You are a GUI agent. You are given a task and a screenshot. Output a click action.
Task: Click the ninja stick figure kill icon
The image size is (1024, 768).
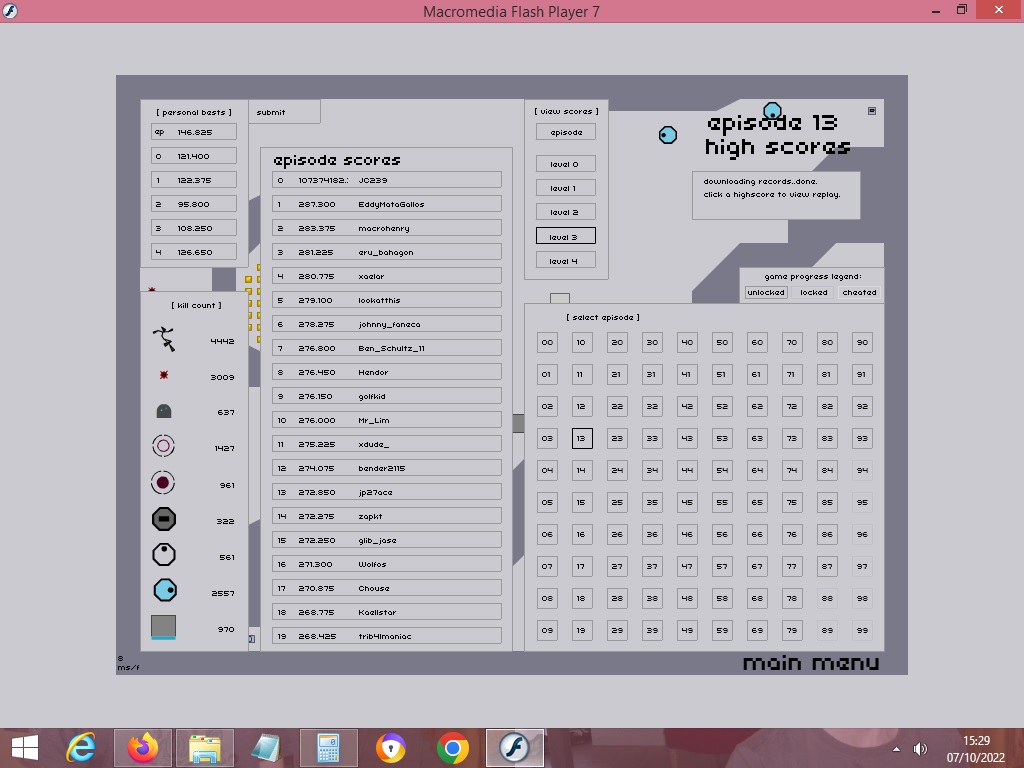click(x=164, y=340)
